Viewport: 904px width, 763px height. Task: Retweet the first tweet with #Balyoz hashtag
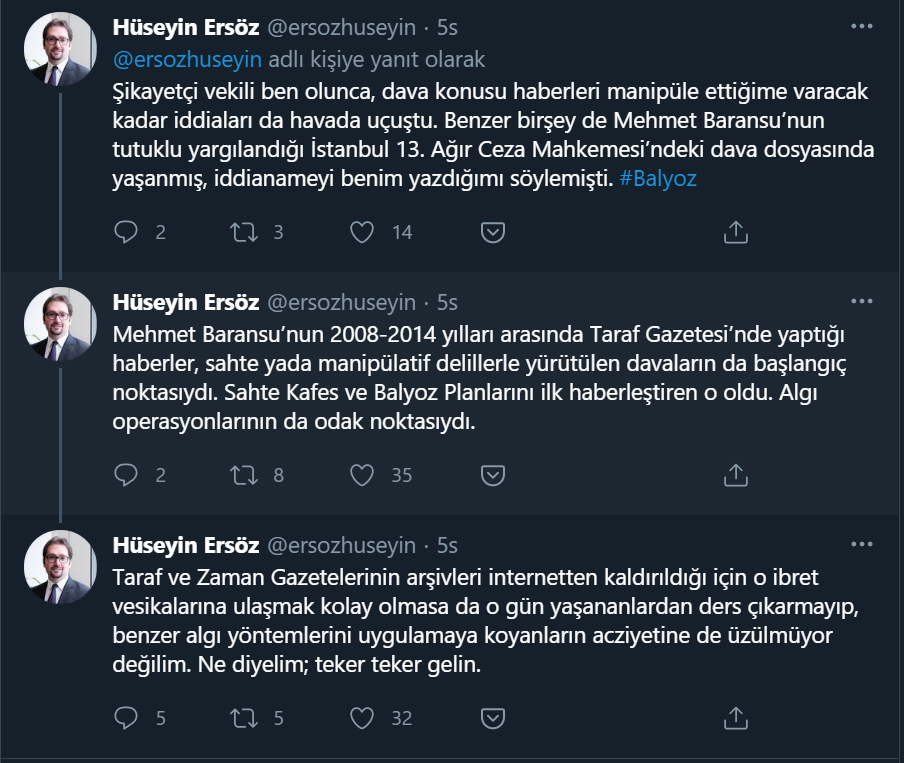pyautogui.click(x=243, y=232)
